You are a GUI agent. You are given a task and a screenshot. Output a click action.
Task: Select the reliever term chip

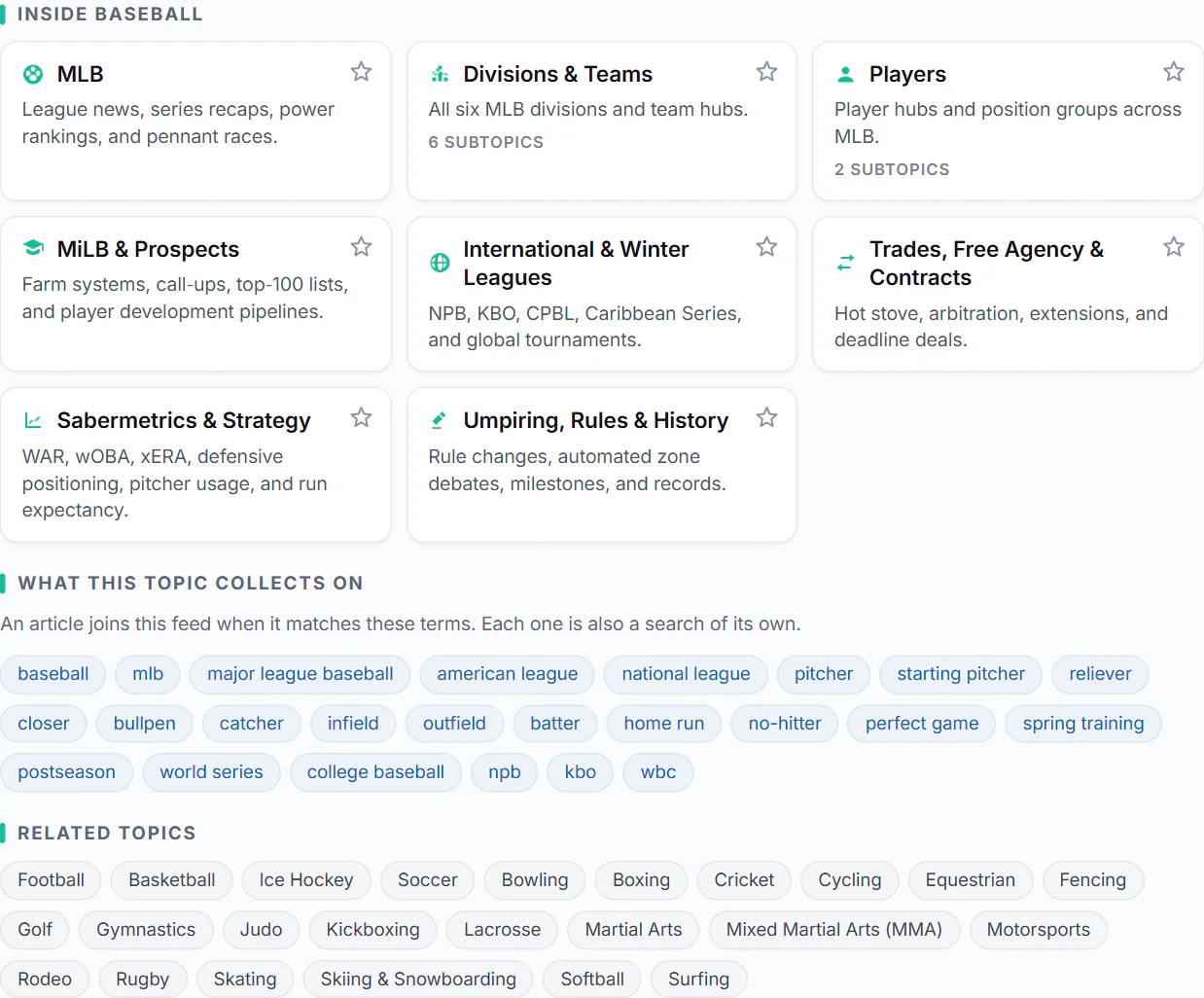point(1100,674)
